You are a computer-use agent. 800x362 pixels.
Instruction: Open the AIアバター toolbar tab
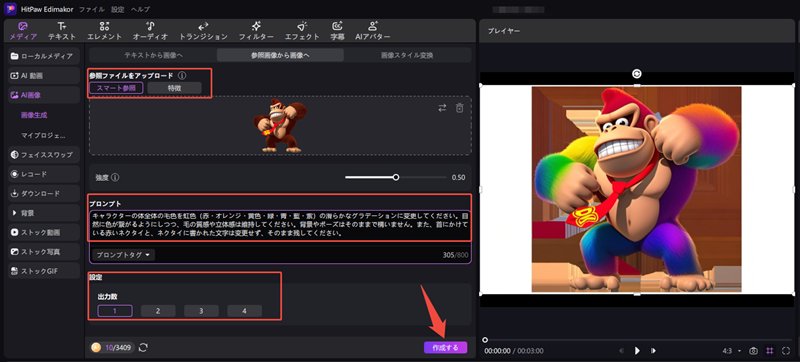[373, 31]
